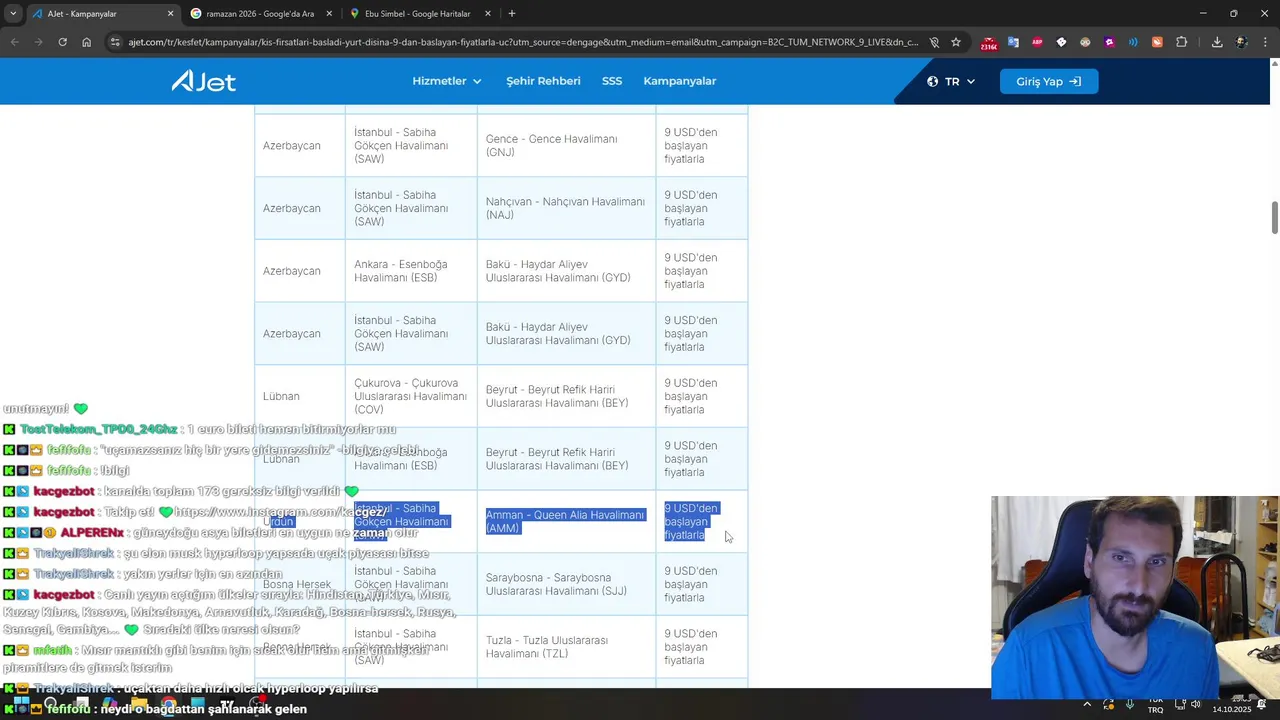This screenshot has height=720, width=1280.
Task: Select the Nahçıvan Havalimanı (NAJ) cell
Action: point(566,208)
